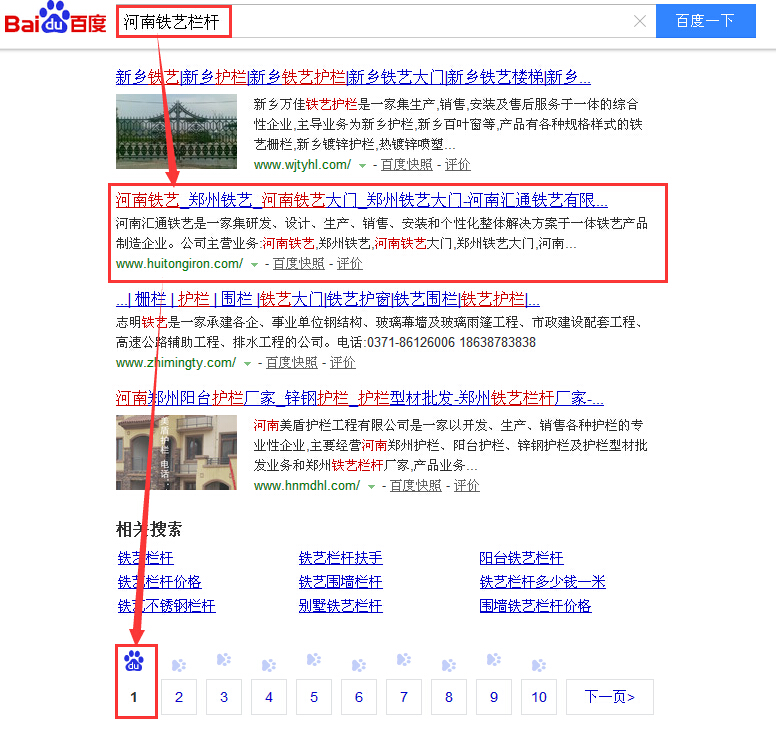The image size is (776, 730).
Task: Select related search 铁艺栏杆
Action: (x=146, y=558)
